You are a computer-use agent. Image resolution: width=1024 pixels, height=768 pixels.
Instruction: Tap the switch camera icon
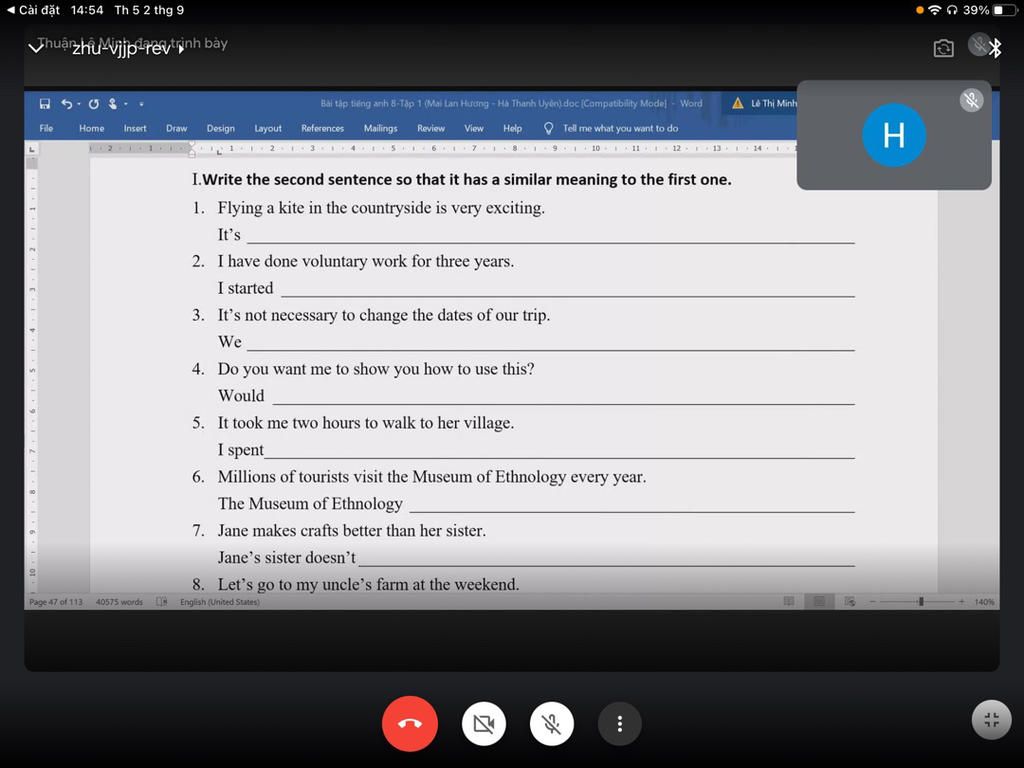click(943, 48)
